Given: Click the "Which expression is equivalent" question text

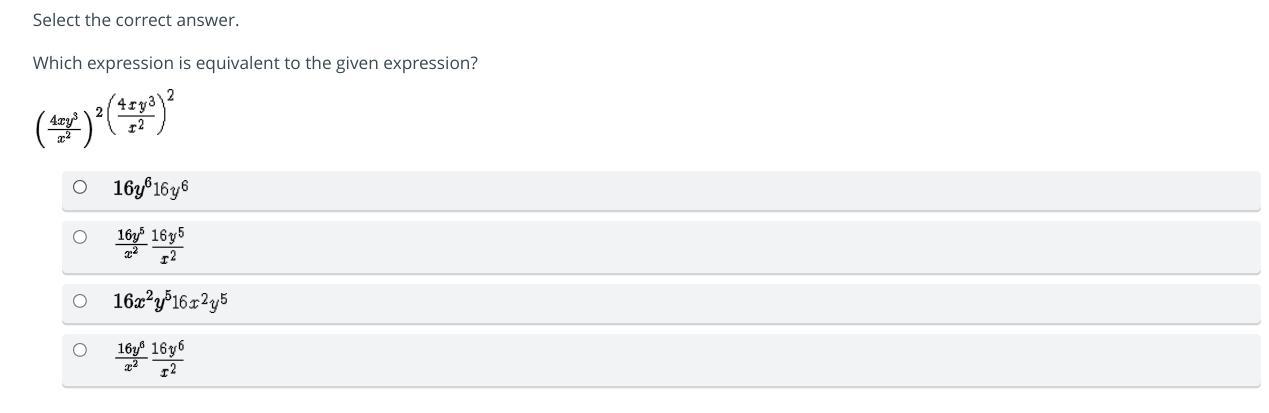Looking at the screenshot, I should coord(255,63).
